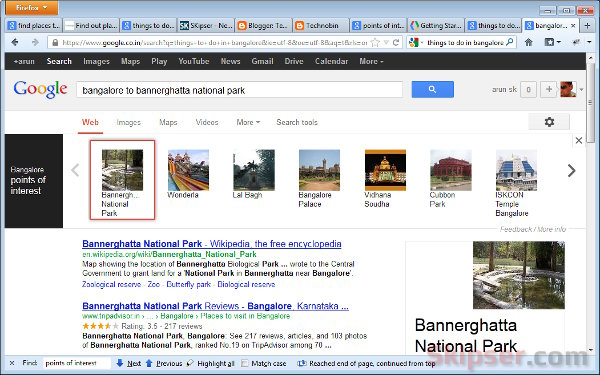Viewport: 600px width, 375px height.
Task: Open the URL history dropdown arrow
Action: pos(386,42)
